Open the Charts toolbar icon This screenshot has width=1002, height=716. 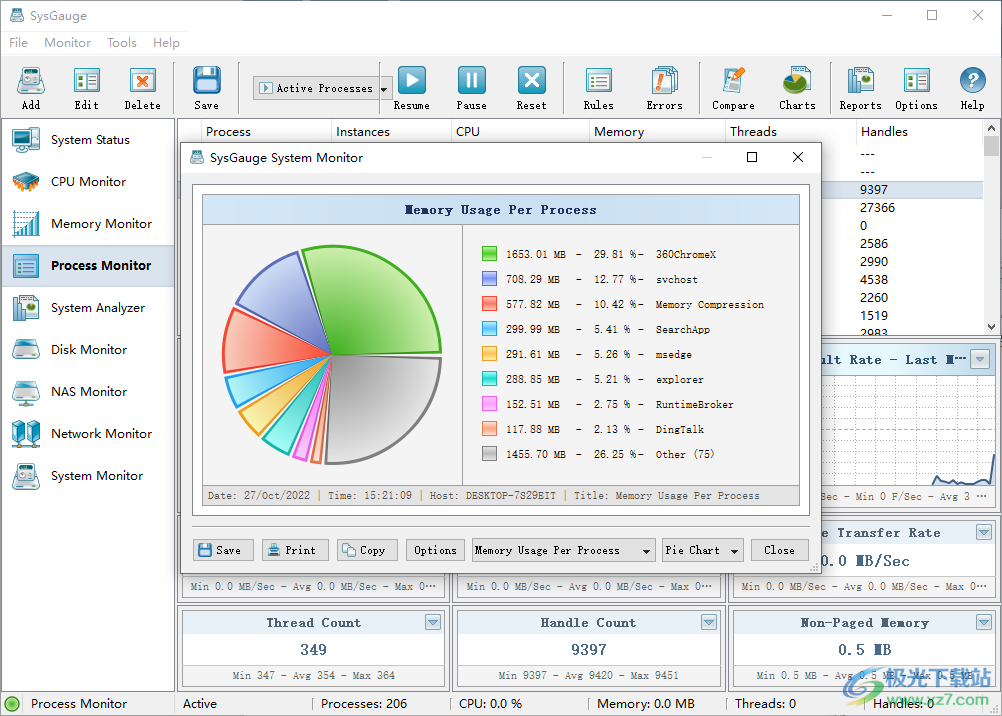pyautogui.click(x=797, y=88)
